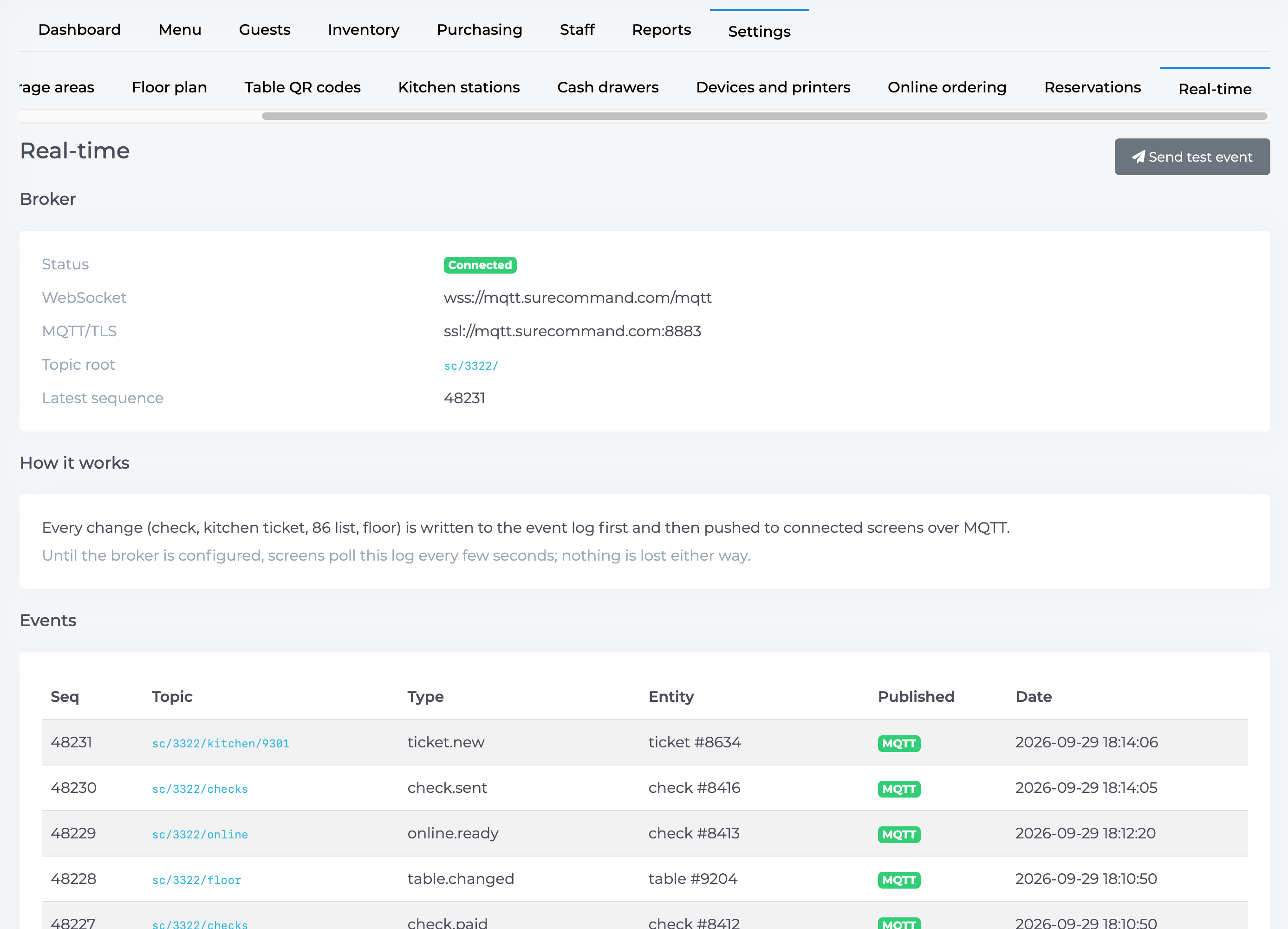Switch to the Table QR codes sub-tab
This screenshot has width=1288, height=929.
(x=303, y=87)
